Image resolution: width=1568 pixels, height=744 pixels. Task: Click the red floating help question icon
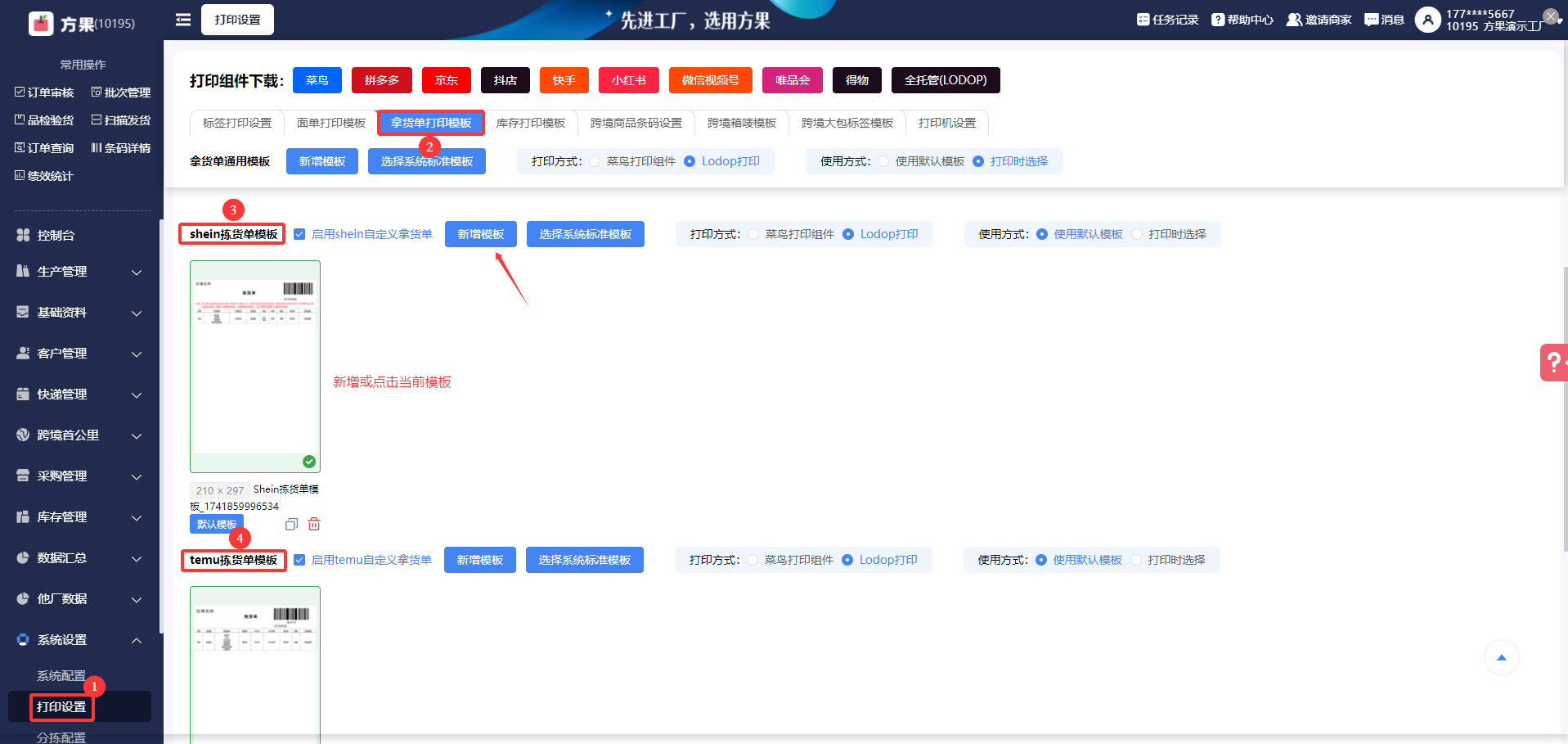pyautogui.click(x=1553, y=363)
